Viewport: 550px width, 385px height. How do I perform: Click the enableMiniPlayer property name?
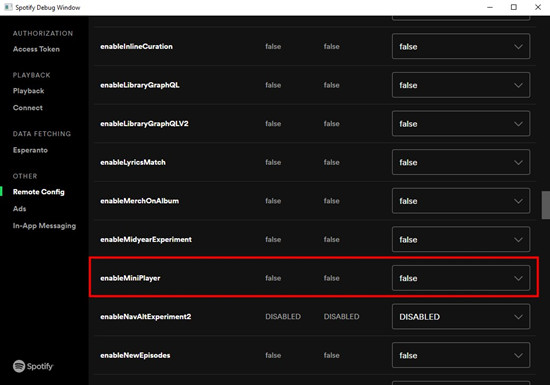pos(130,278)
